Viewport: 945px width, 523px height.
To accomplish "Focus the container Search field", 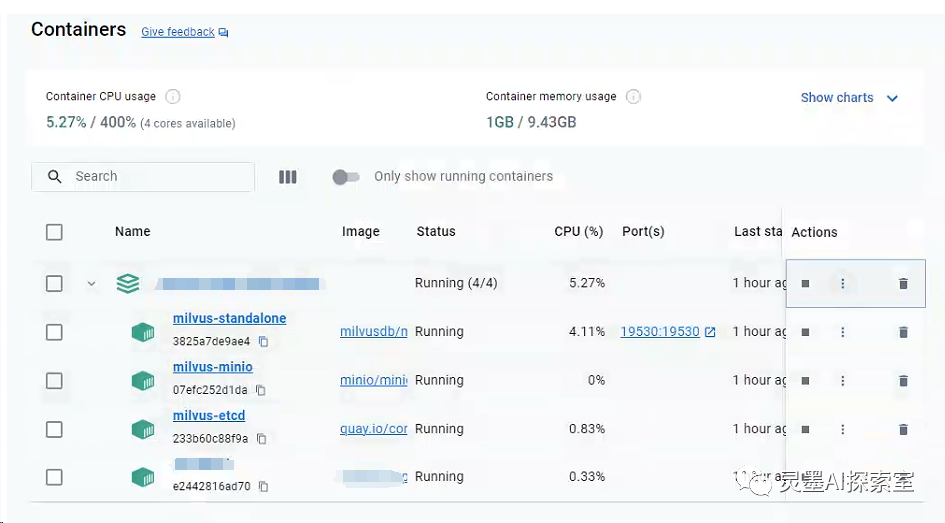I will coord(143,177).
